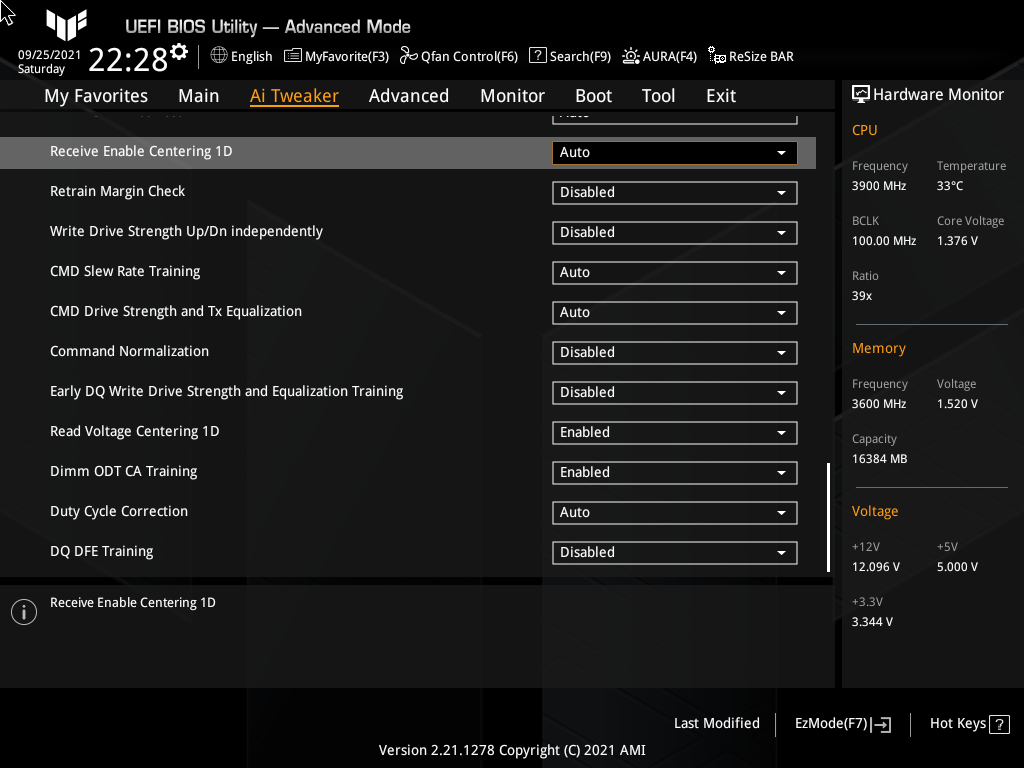Click the settings list scrollbar

(828, 517)
